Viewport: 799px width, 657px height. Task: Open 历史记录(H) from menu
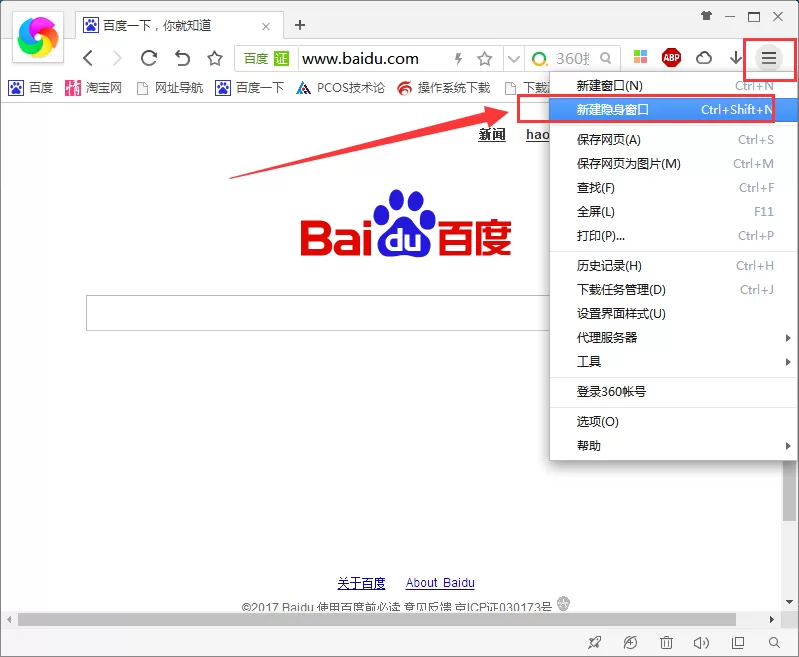pyautogui.click(x=674, y=266)
